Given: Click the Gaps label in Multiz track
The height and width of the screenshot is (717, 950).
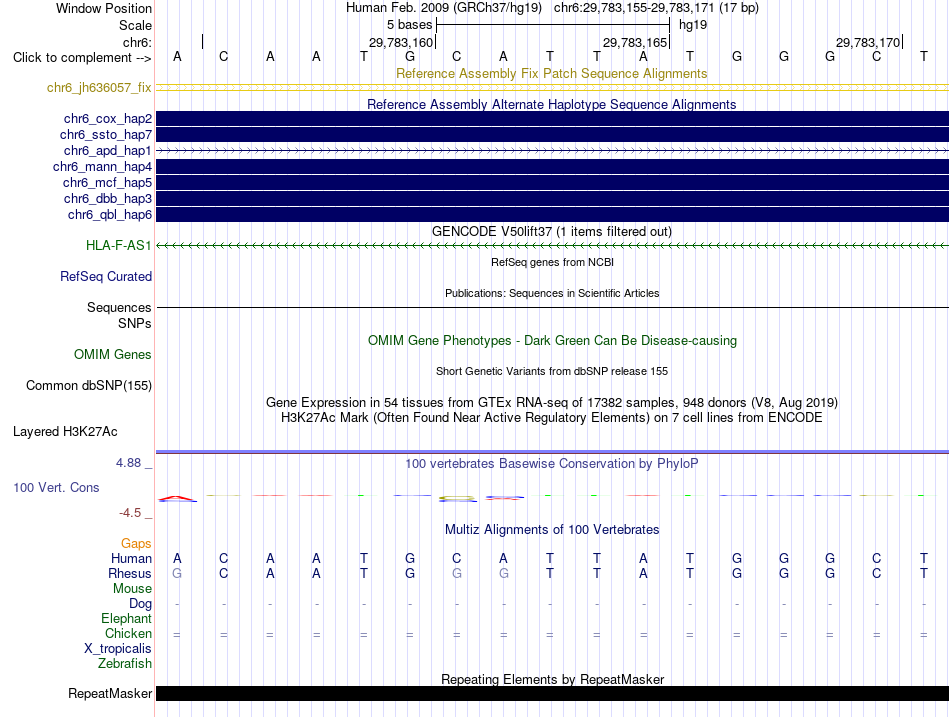Looking at the screenshot, I should coord(136,544).
